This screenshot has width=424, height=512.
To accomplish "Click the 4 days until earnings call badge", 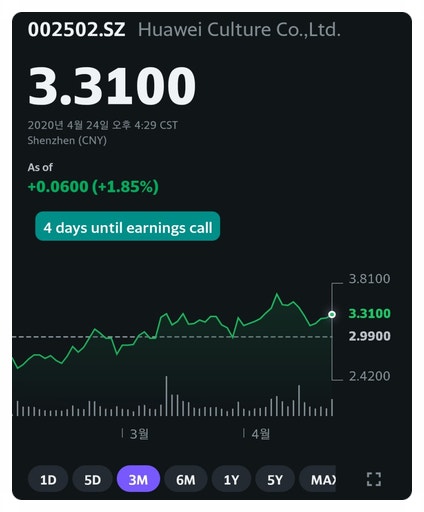I will pyautogui.click(x=128, y=228).
